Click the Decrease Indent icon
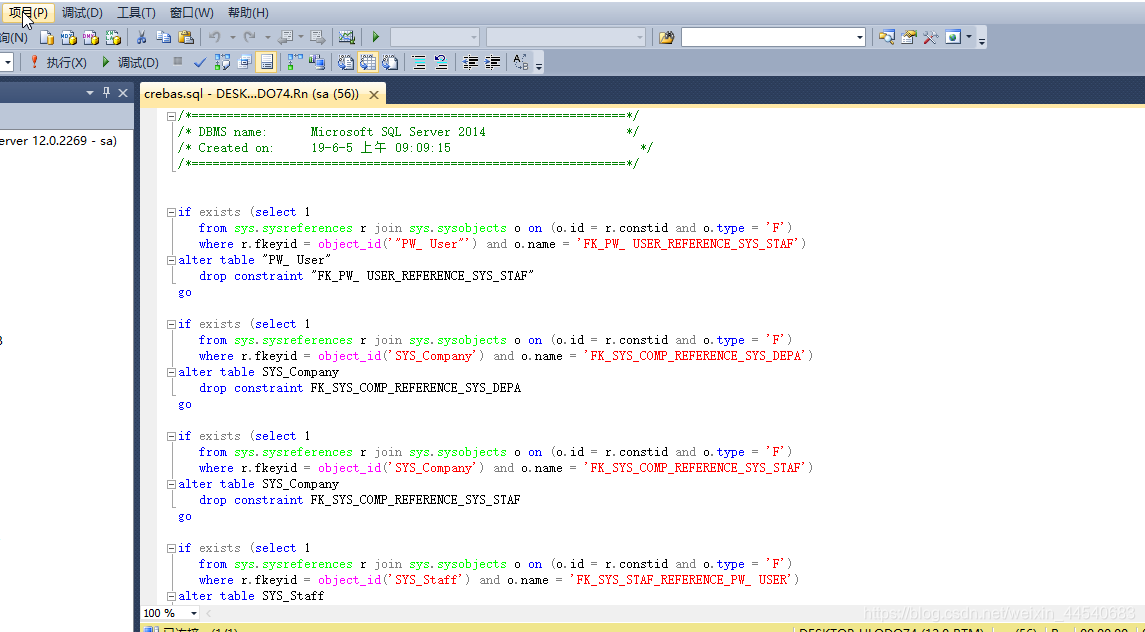 point(470,62)
